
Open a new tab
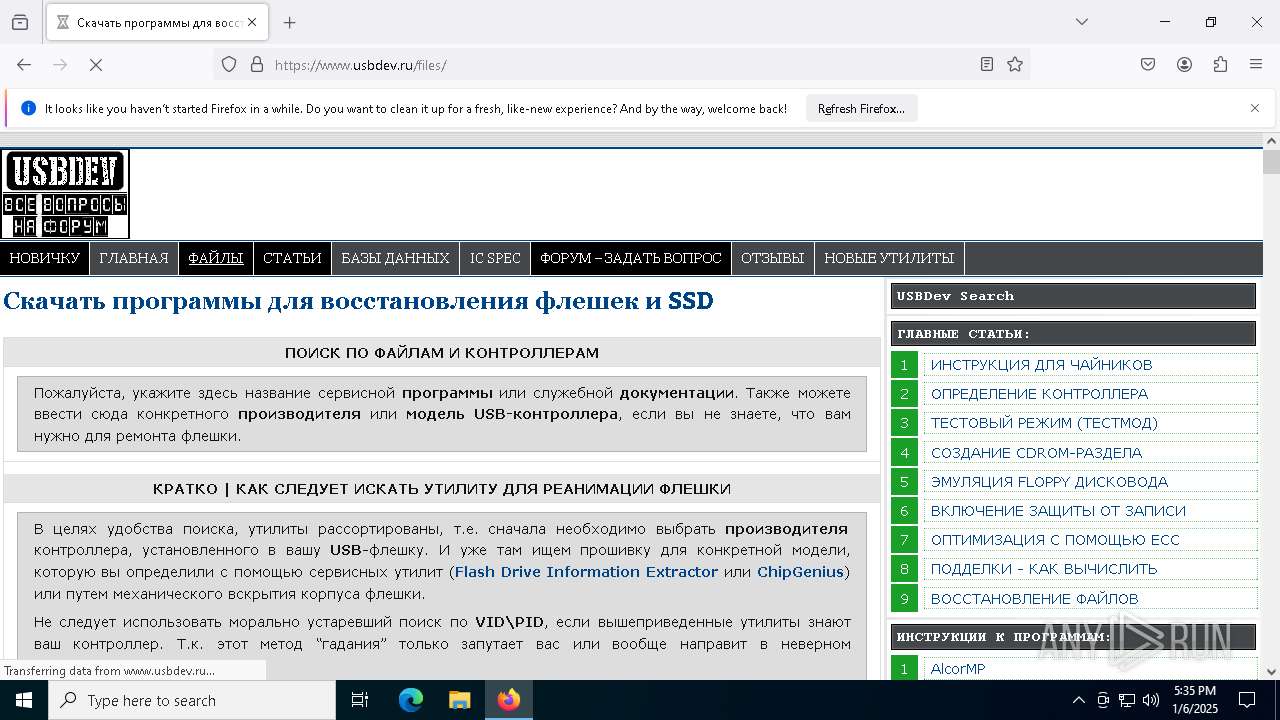(x=290, y=22)
